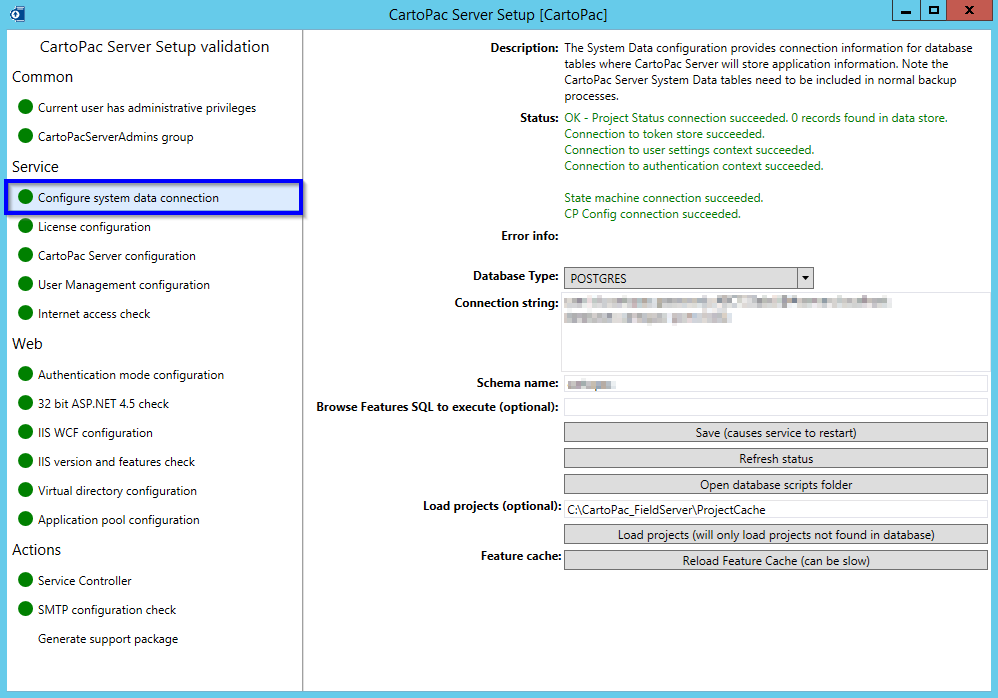Image resolution: width=998 pixels, height=698 pixels.
Task: Click Reload Feature Cache button
Action: point(776,561)
